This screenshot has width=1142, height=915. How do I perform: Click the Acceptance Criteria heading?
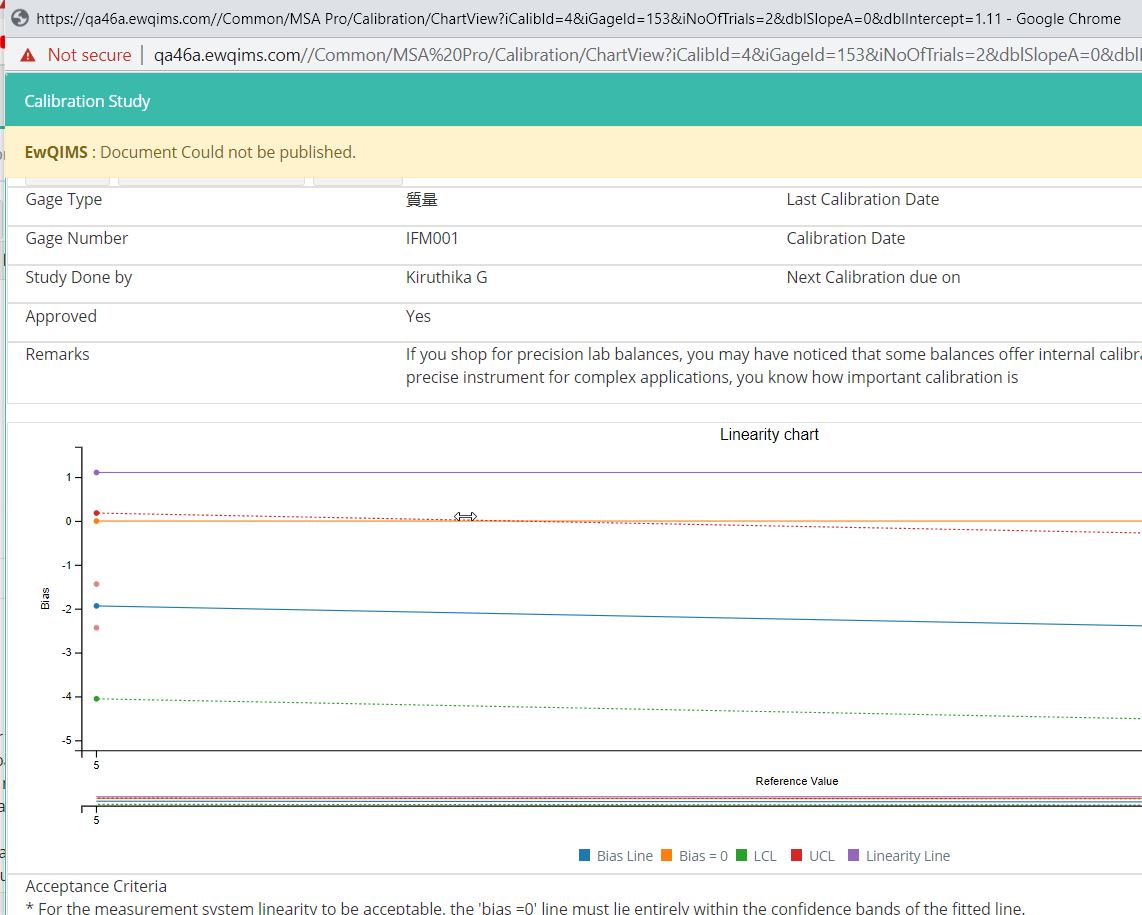coord(96,886)
